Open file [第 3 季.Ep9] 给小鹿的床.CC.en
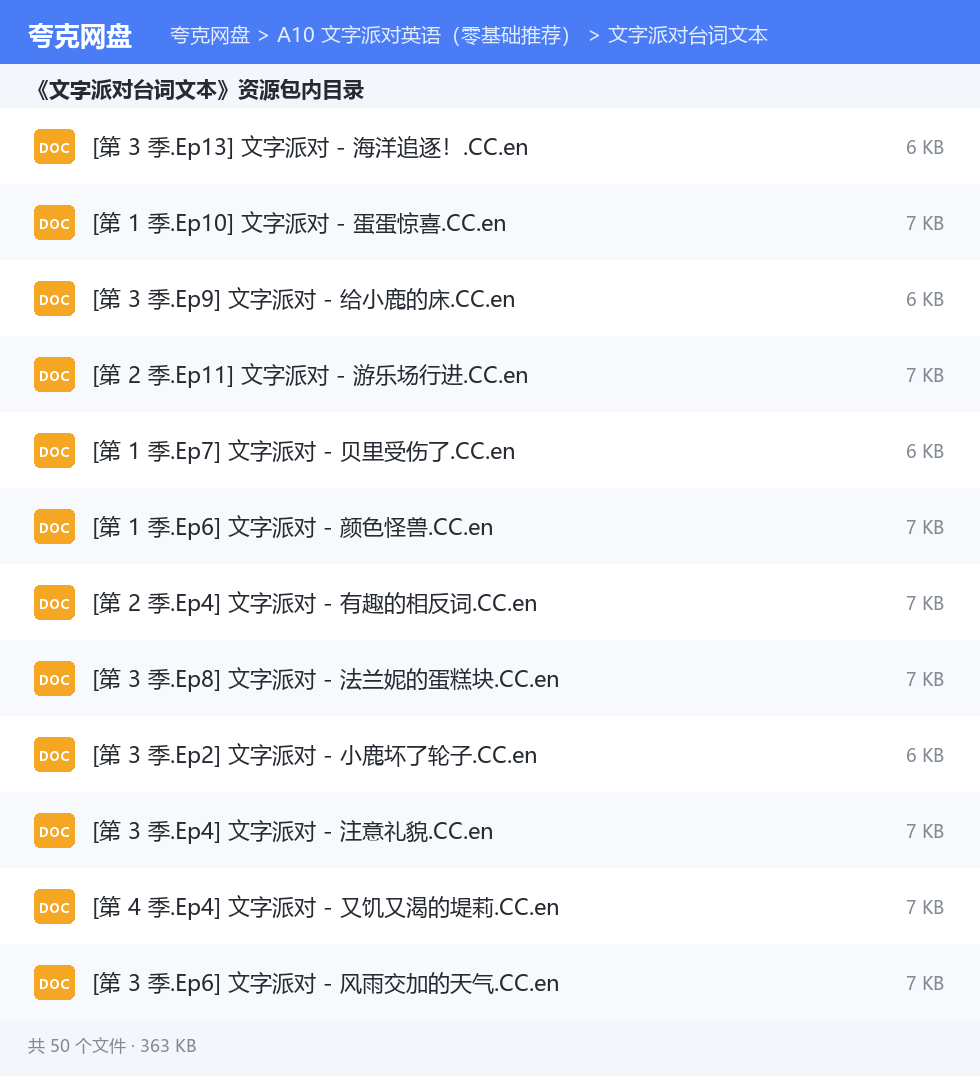 (x=303, y=299)
